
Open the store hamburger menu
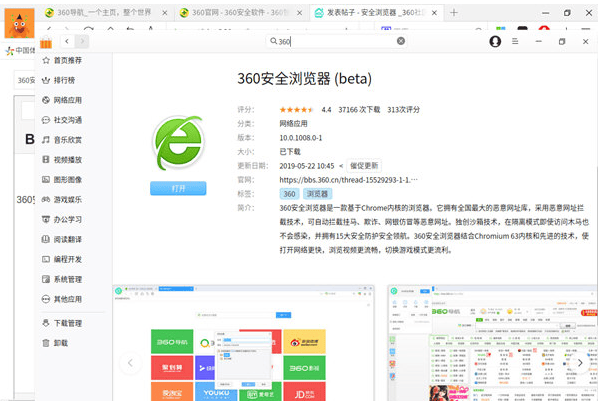tap(515, 41)
